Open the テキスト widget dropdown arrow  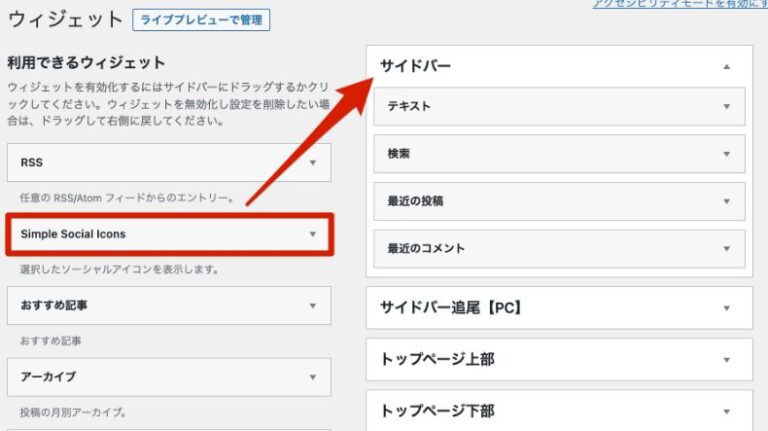727,106
